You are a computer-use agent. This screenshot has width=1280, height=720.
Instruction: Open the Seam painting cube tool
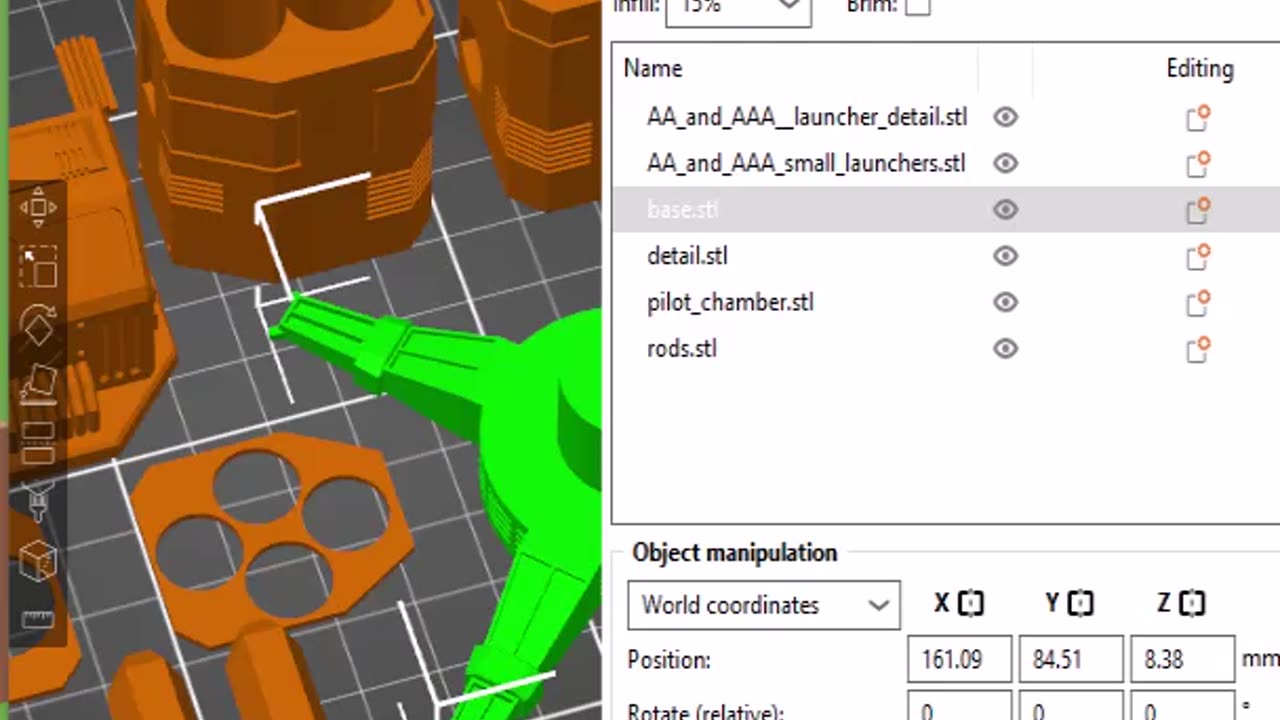pyautogui.click(x=38, y=560)
